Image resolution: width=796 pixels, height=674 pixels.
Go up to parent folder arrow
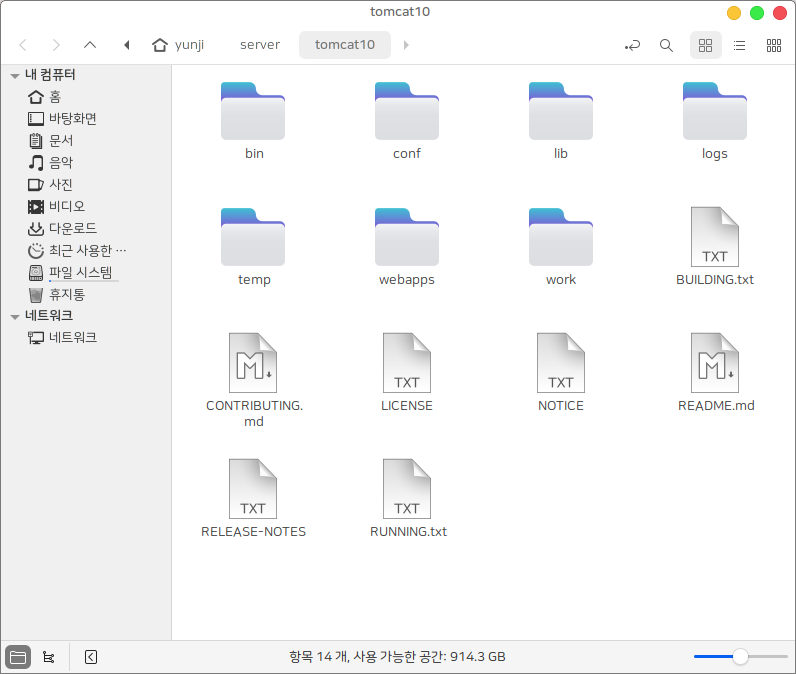tap(90, 45)
